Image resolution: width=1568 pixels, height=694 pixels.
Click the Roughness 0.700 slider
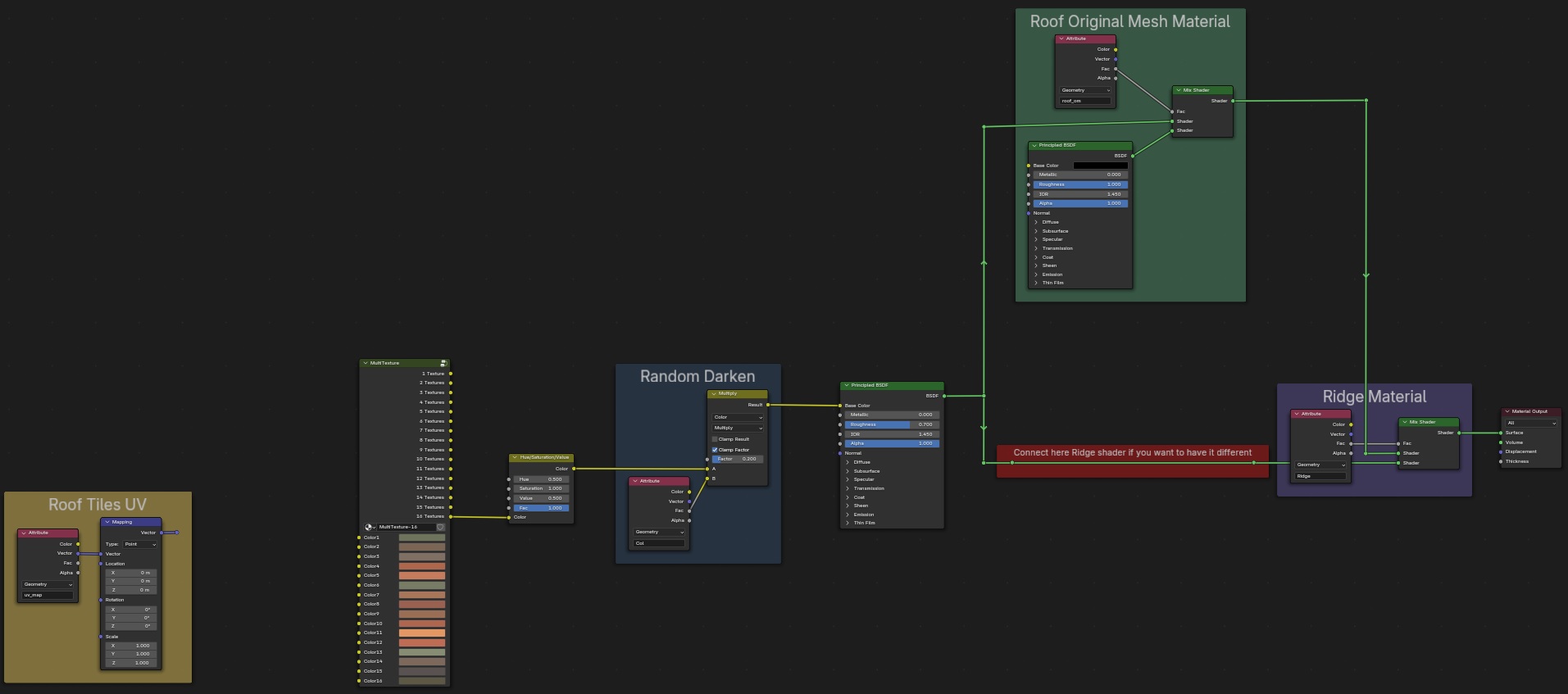click(892, 424)
